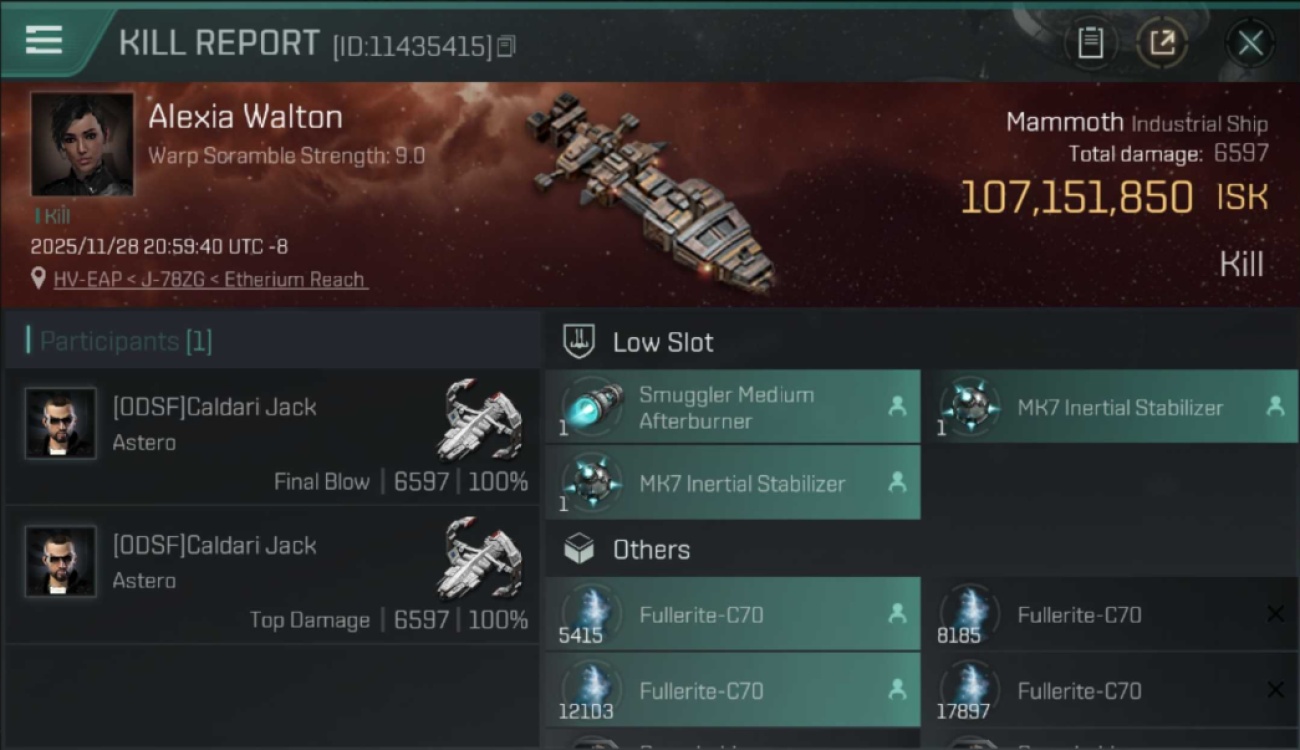Click the X on Fullerite-C70 17897
The image size is (1300, 750).
click(x=1275, y=690)
